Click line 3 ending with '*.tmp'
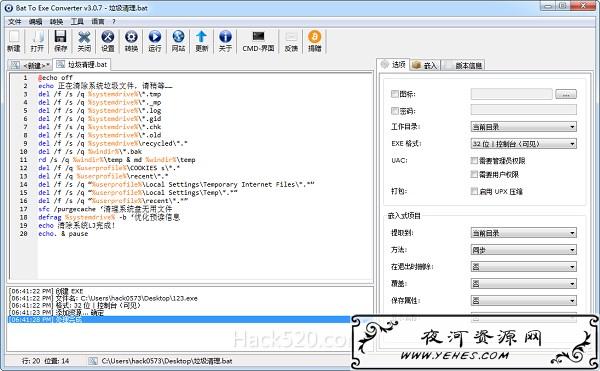 (x=99, y=94)
